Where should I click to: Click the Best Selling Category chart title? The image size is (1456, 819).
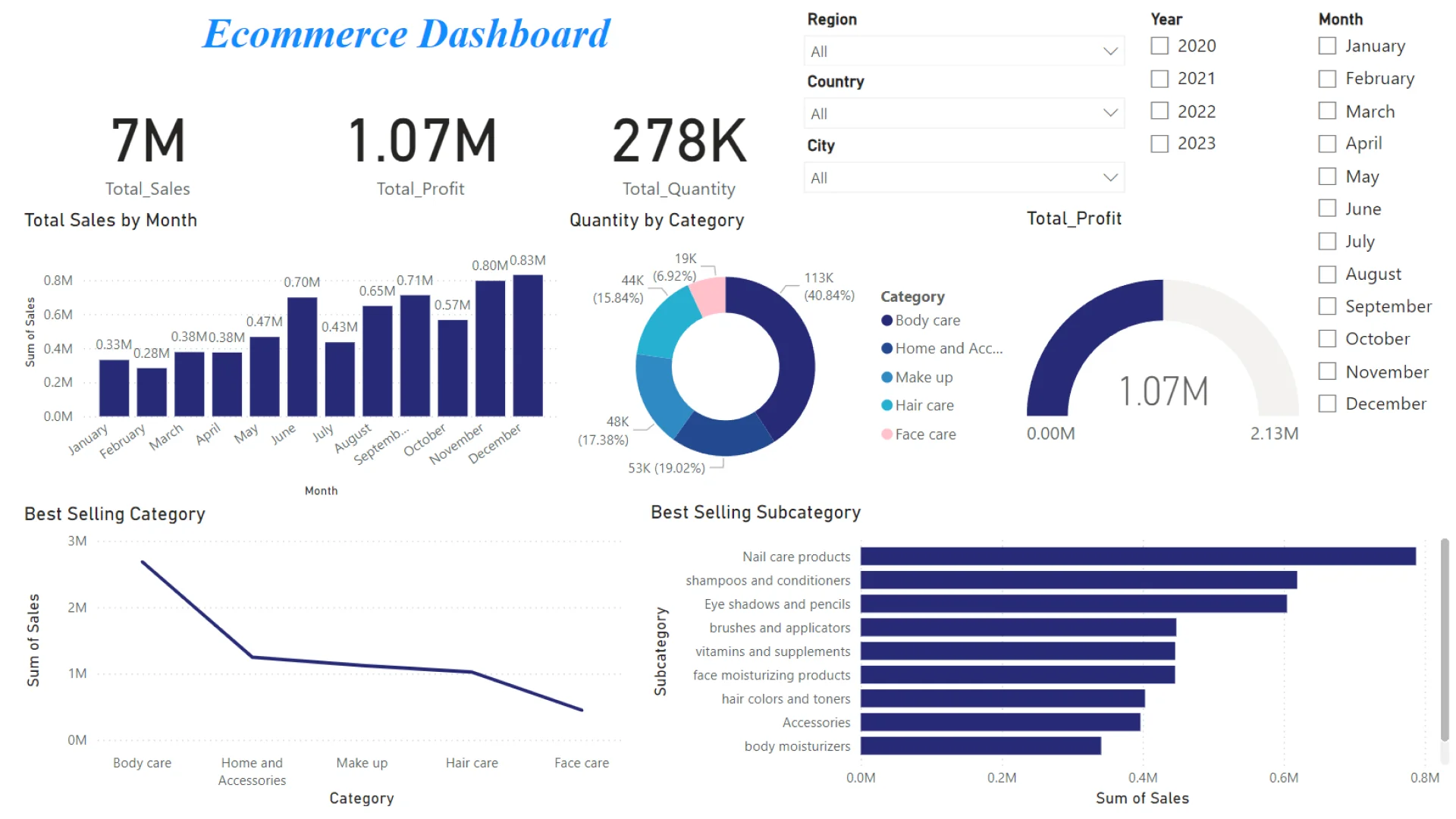[115, 514]
